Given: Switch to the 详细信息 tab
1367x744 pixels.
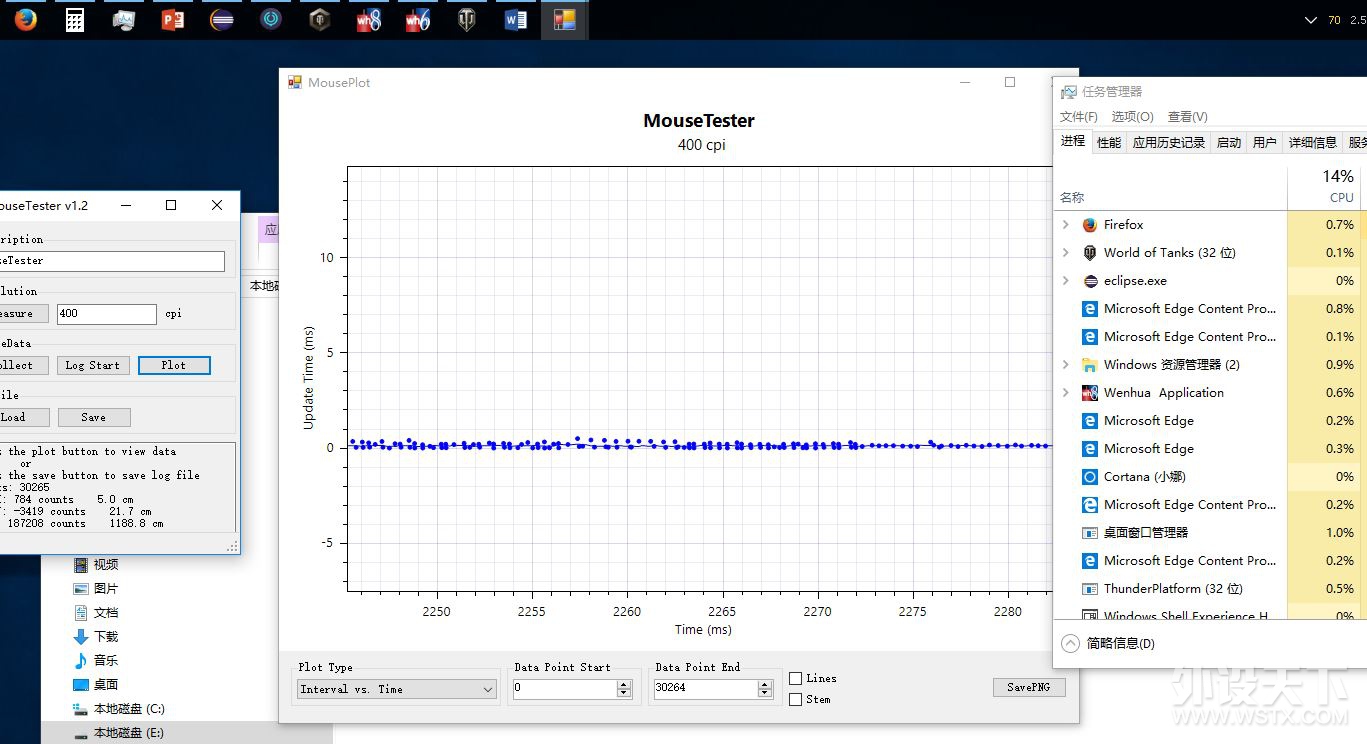Looking at the screenshot, I should pos(1312,142).
